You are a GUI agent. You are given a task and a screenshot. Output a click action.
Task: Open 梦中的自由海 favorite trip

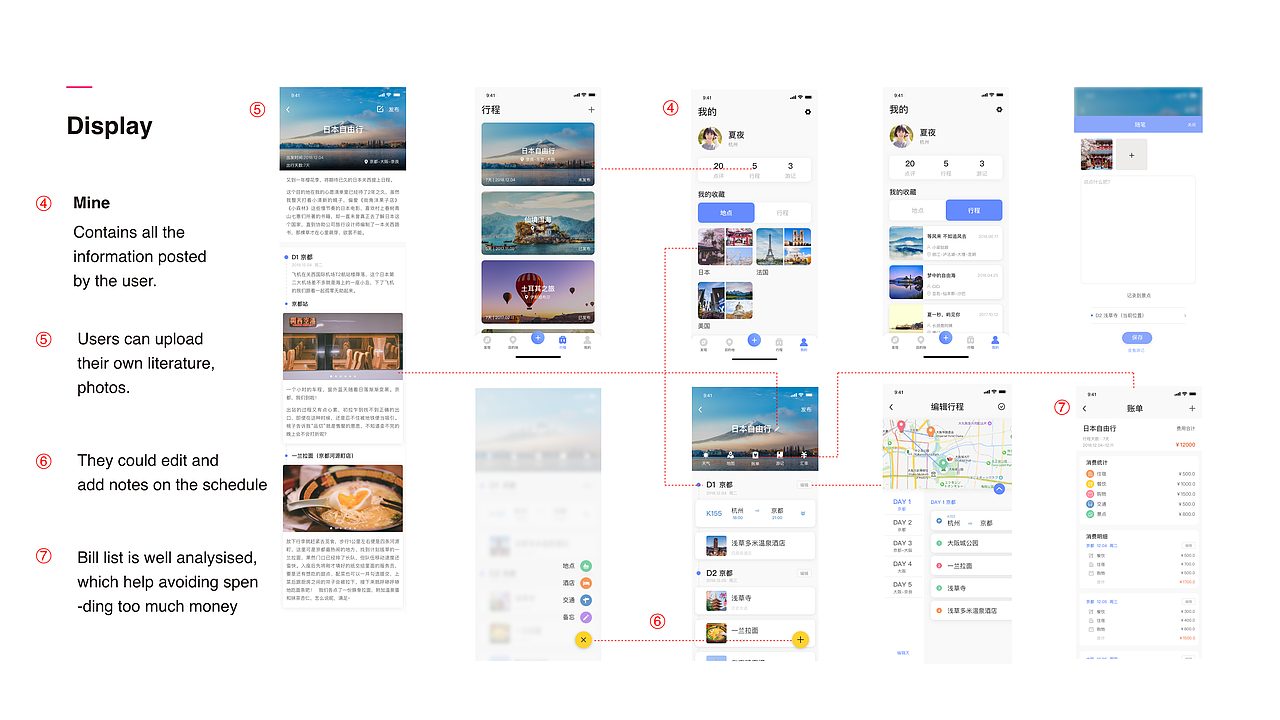[945, 282]
